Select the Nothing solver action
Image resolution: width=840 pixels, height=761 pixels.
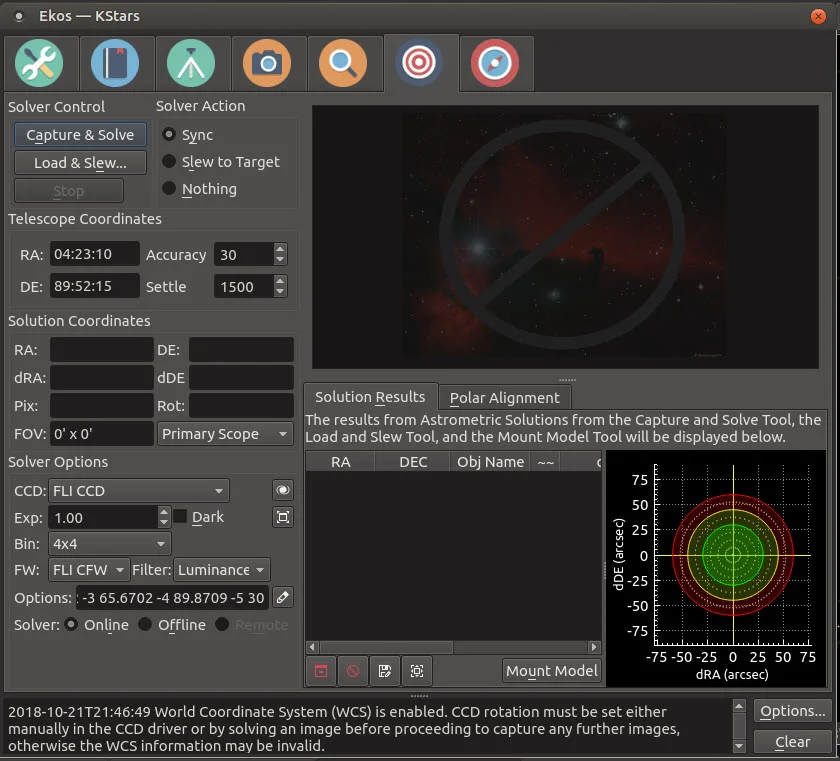pyautogui.click(x=169, y=189)
